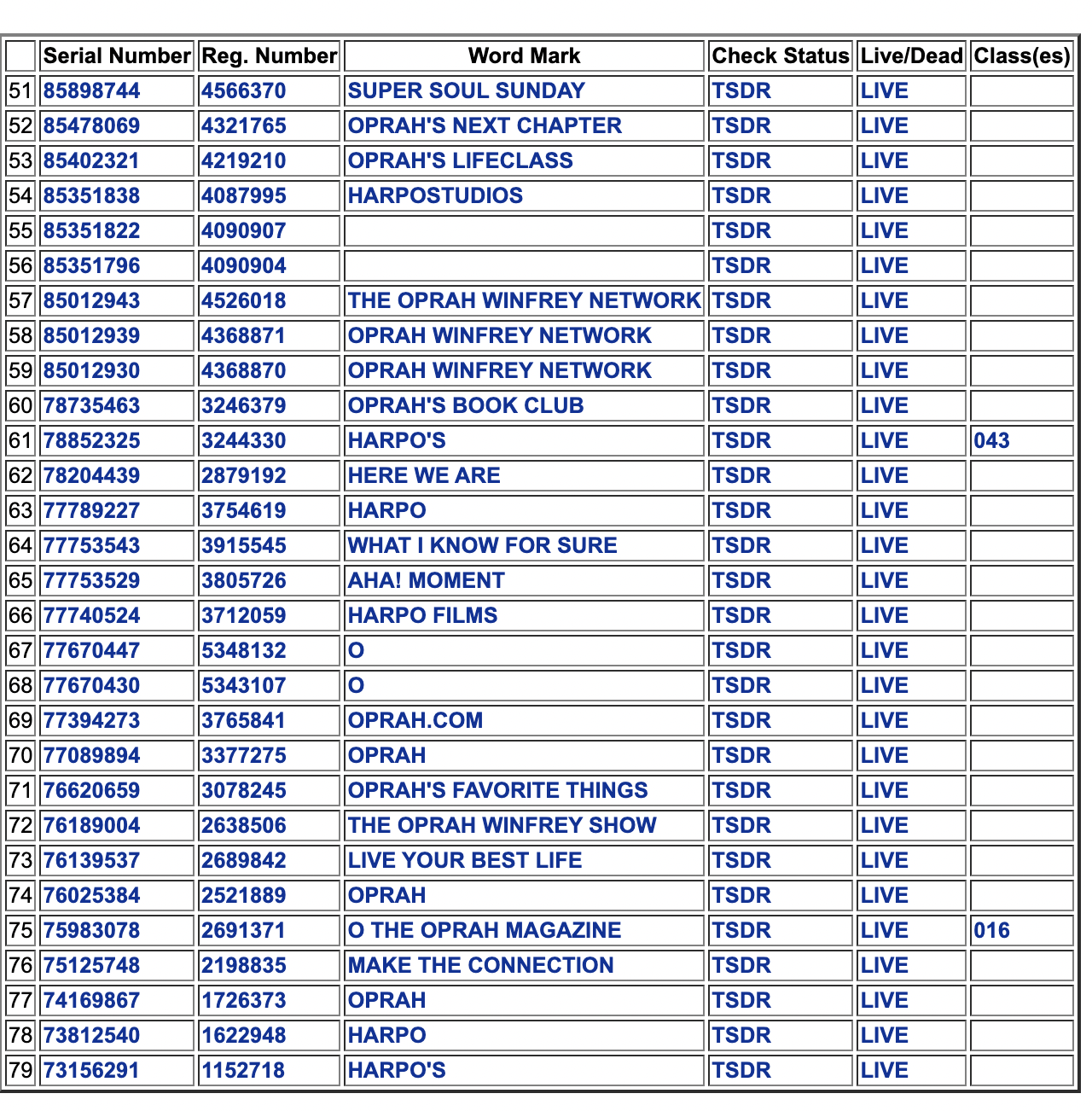Open serial number 85012939
Viewport: 1092px width, 1111px height.
(x=91, y=336)
